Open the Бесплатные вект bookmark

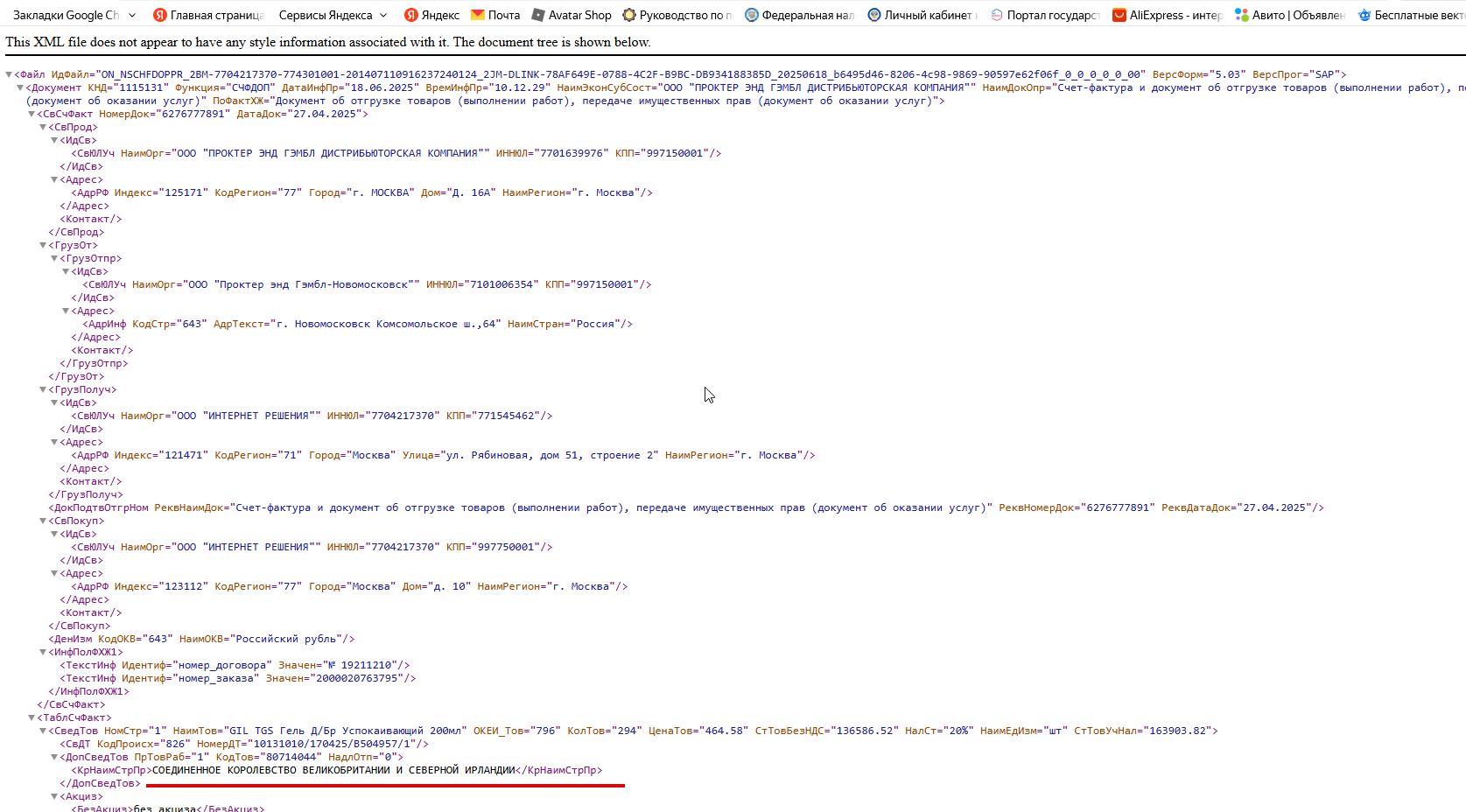click(x=1411, y=15)
